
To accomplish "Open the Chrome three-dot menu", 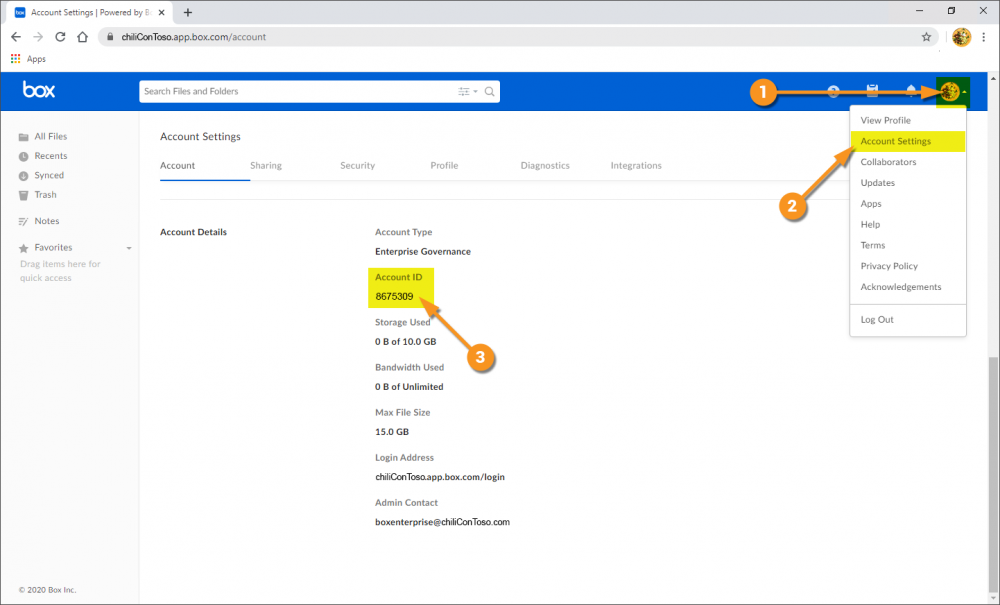I will 985,37.
